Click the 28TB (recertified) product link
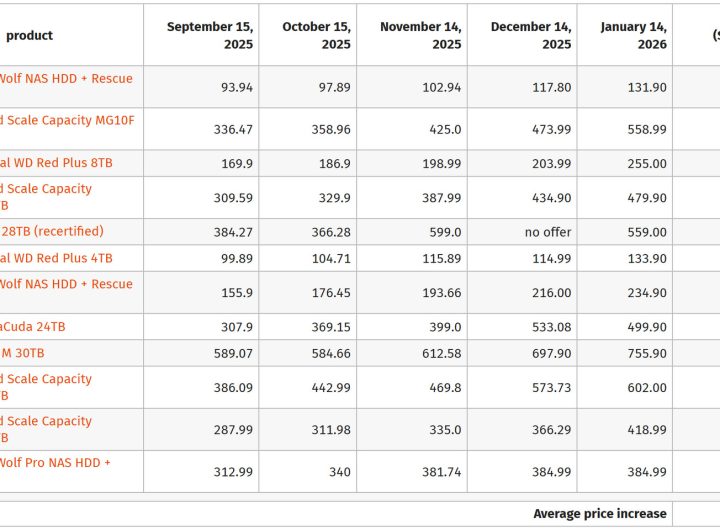This screenshot has height=530, width=720. coord(52,231)
